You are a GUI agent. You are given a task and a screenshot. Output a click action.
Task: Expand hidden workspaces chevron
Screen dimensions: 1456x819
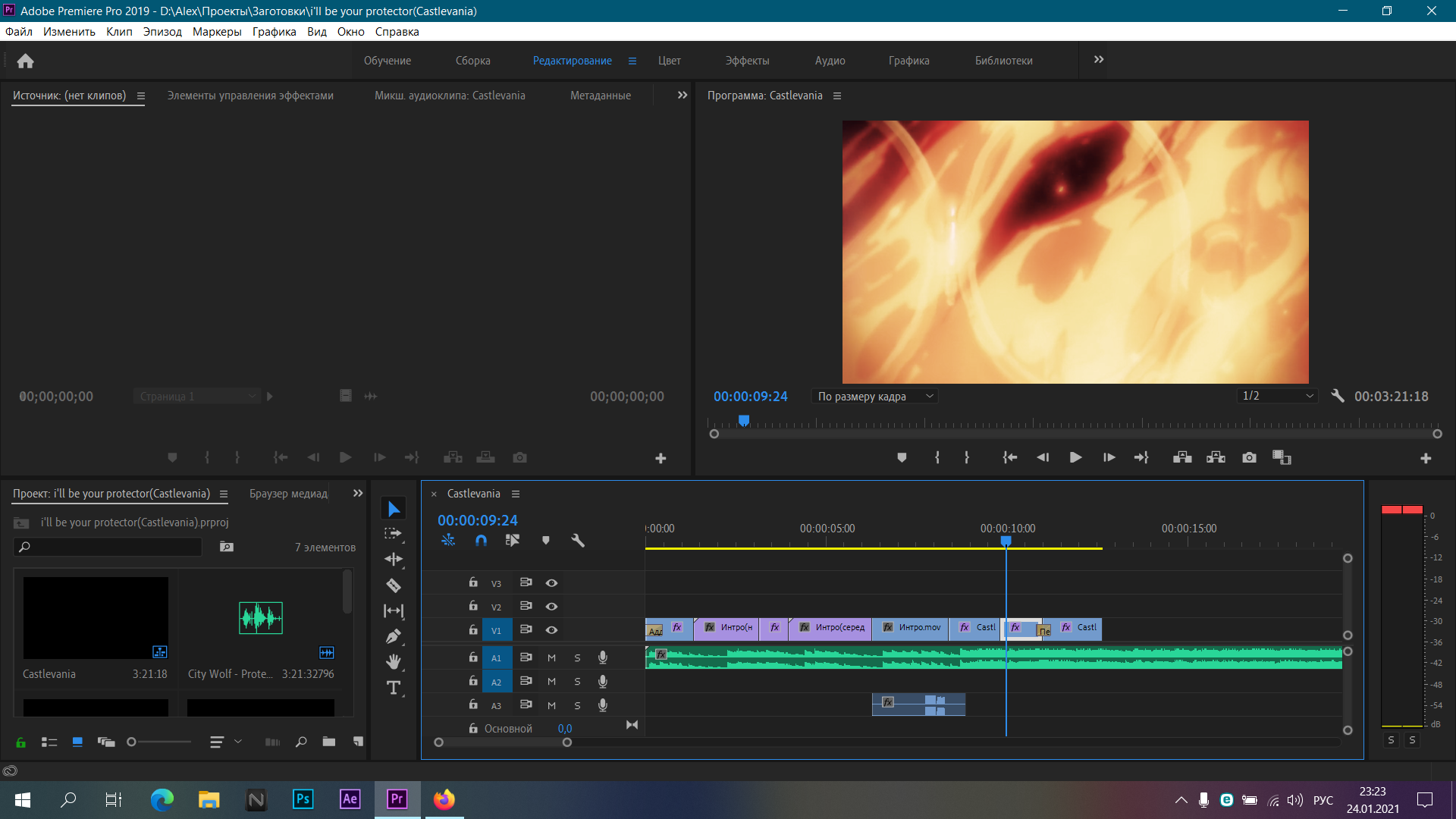(x=1099, y=60)
